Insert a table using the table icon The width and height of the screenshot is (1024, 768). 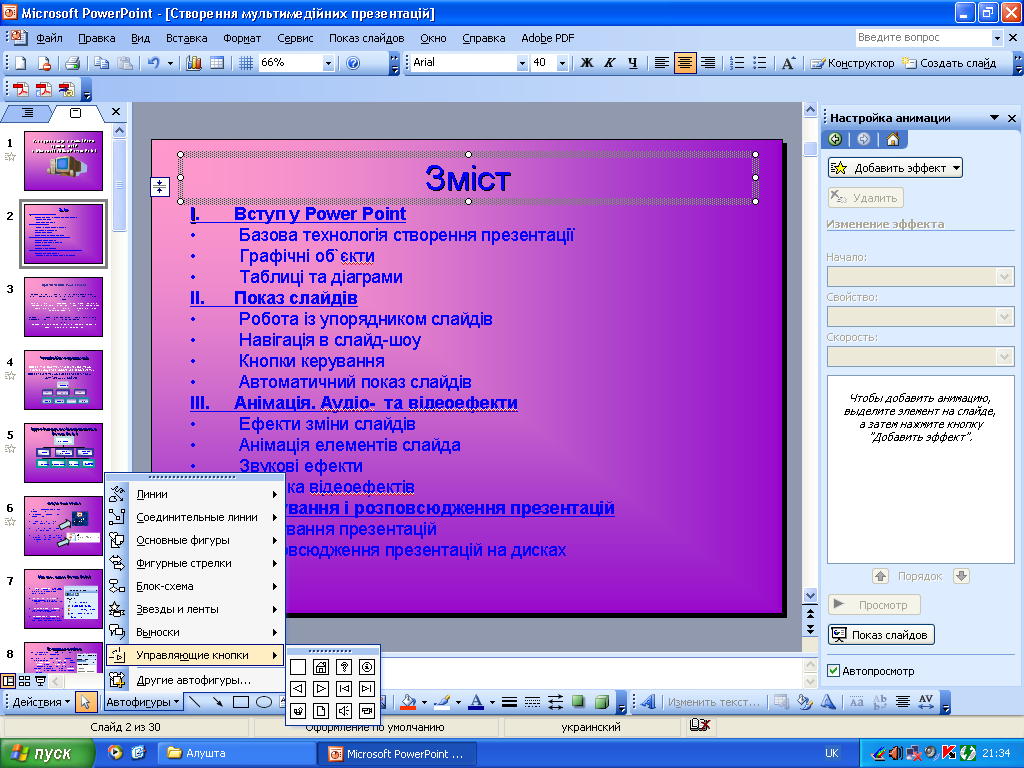coord(217,63)
